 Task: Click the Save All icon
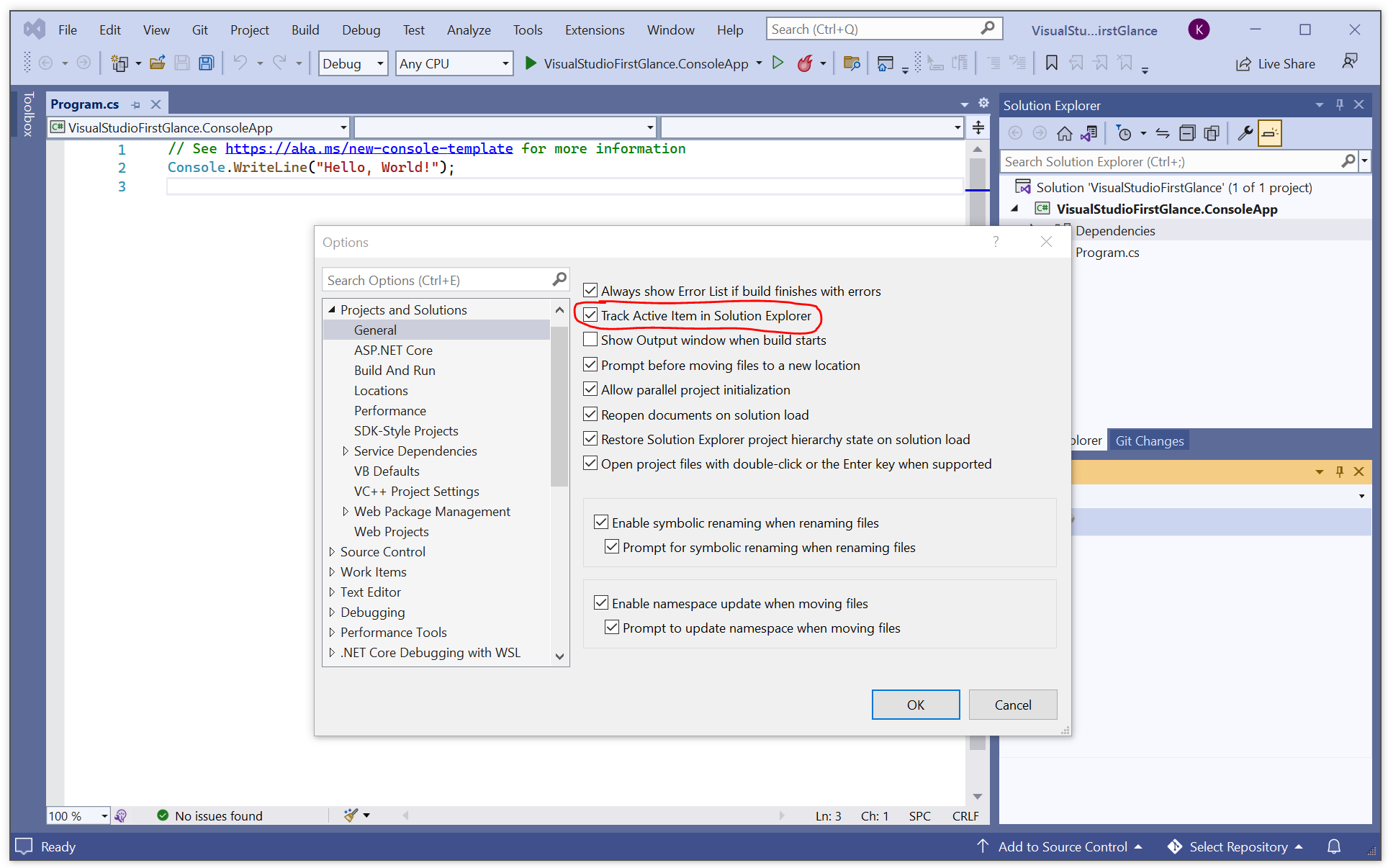click(206, 63)
